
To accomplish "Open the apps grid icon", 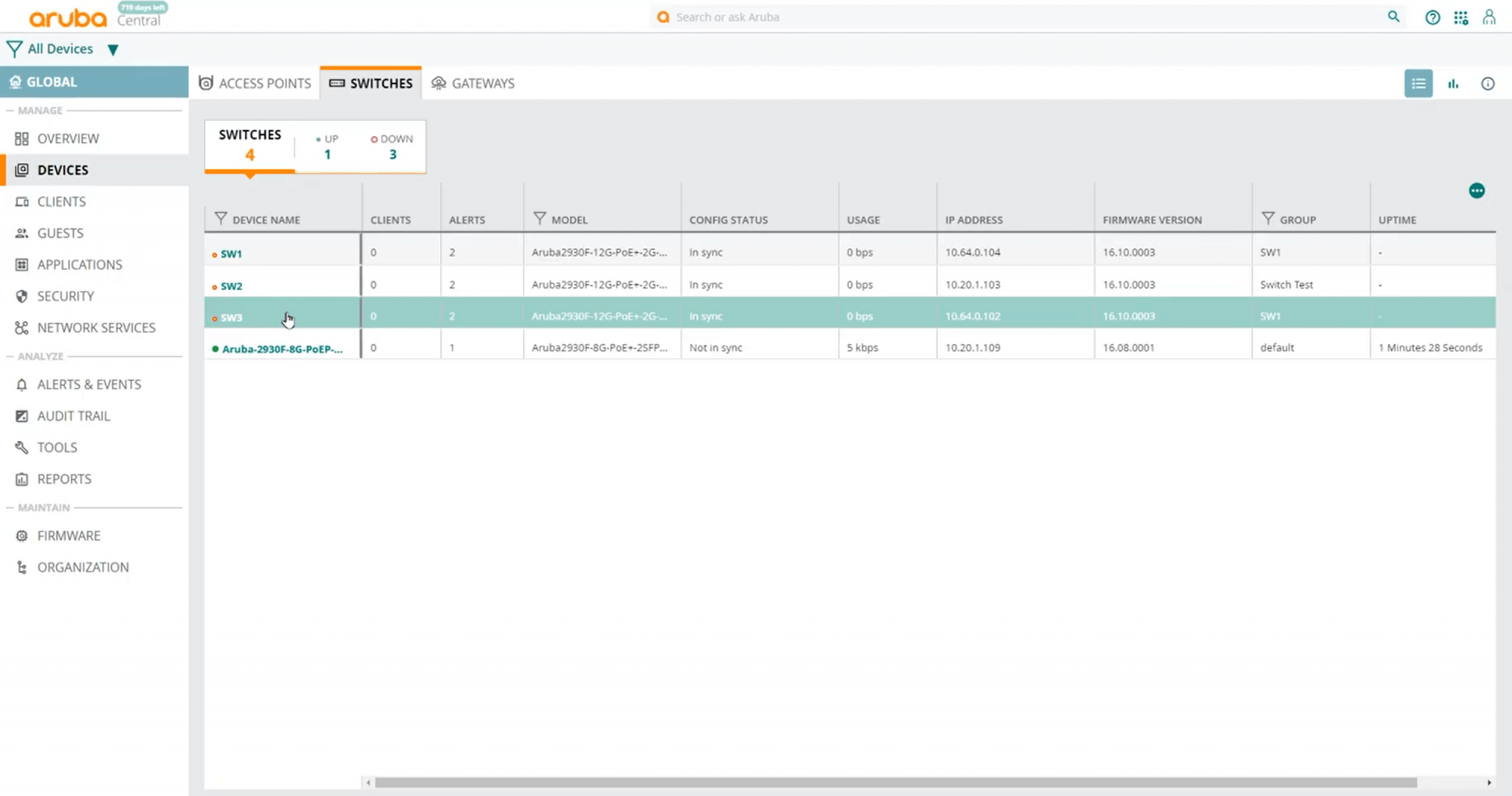I will point(1461,17).
